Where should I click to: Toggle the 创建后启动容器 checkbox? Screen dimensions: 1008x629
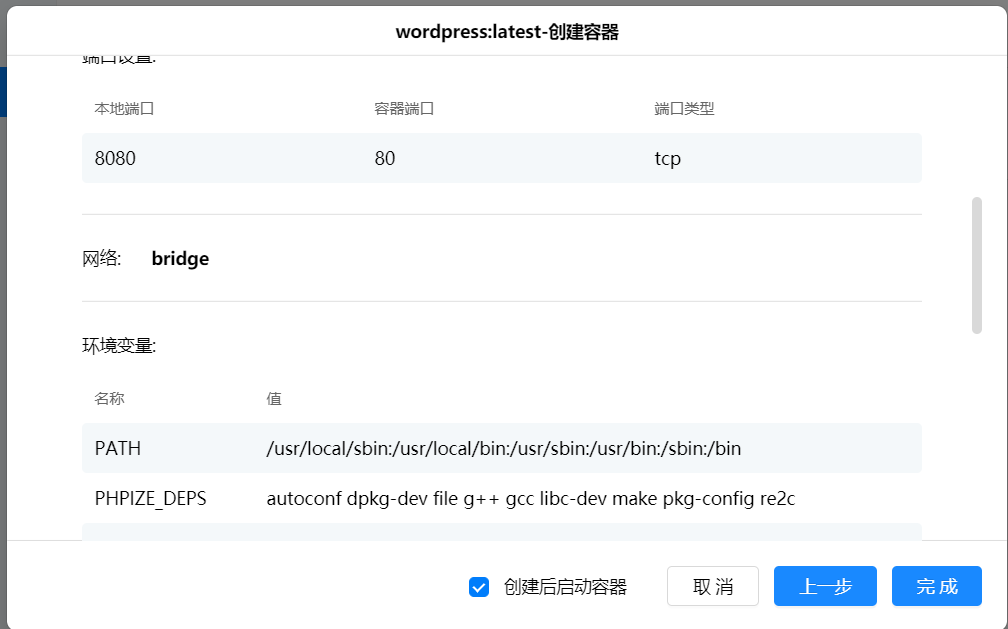479,587
